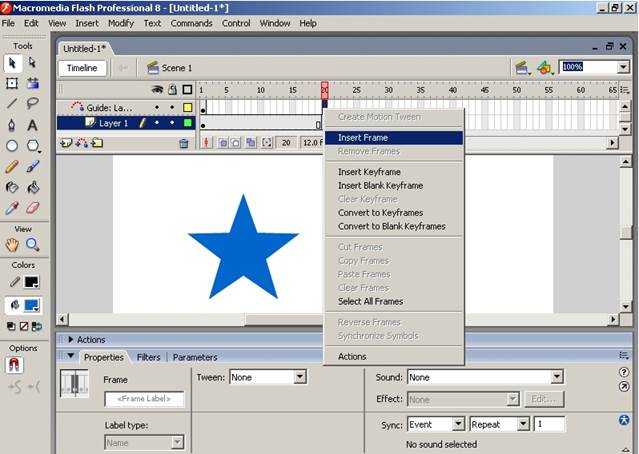Screen dimensions: 639x454
Task: Select the Ink Bottle tool
Action: [12, 187]
